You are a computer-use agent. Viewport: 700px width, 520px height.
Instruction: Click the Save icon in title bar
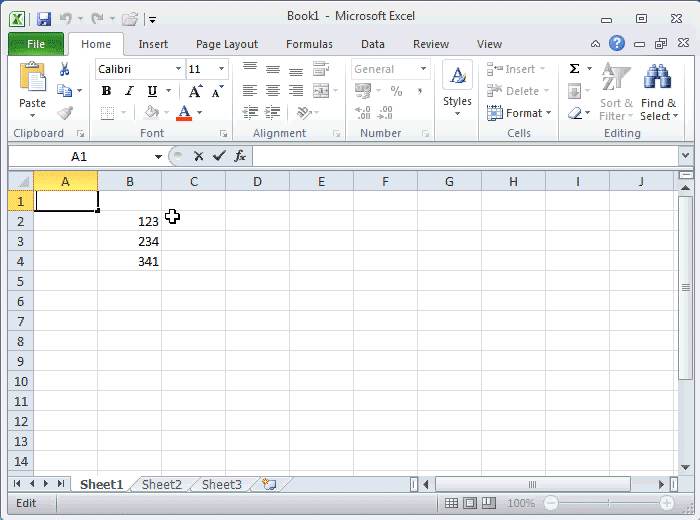(x=43, y=18)
